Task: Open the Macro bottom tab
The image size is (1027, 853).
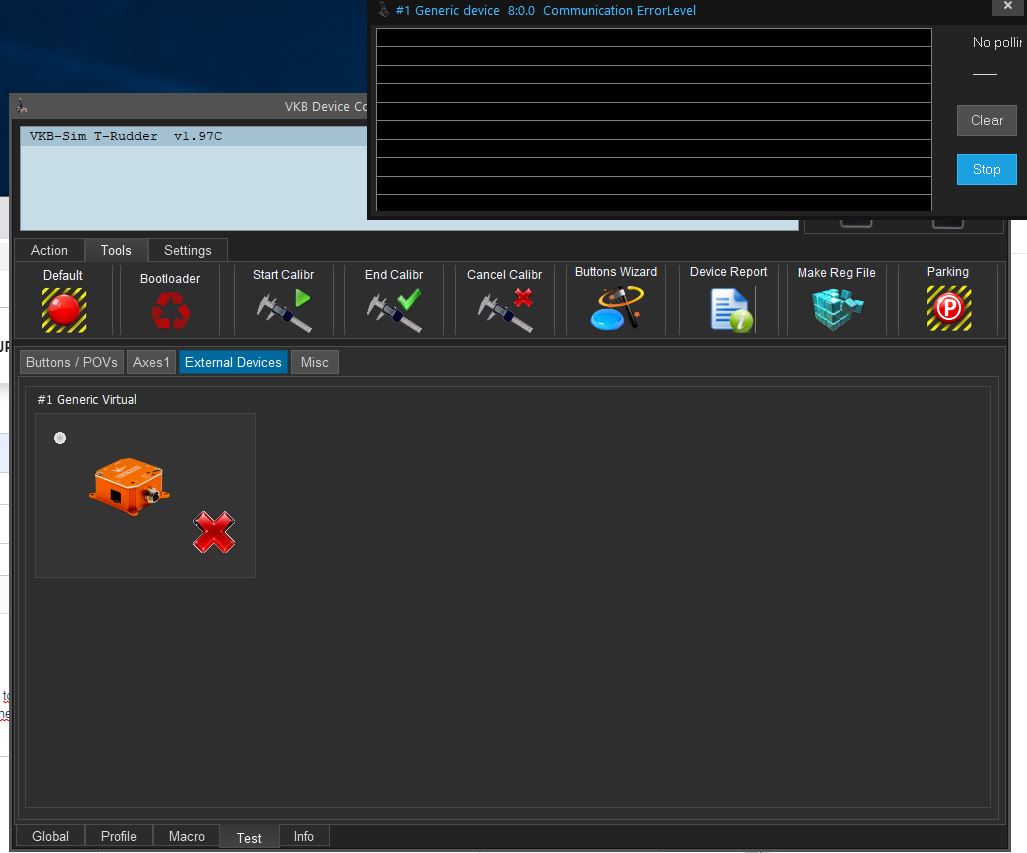Action: [x=187, y=837]
